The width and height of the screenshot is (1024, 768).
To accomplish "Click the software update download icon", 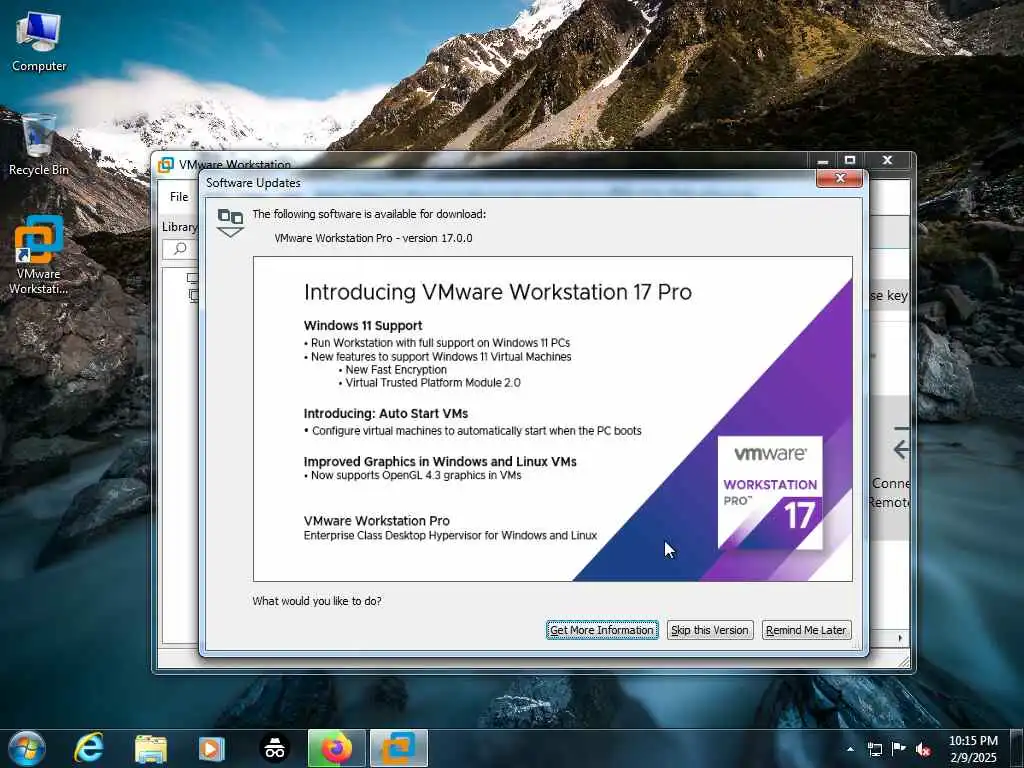I will pos(231,223).
